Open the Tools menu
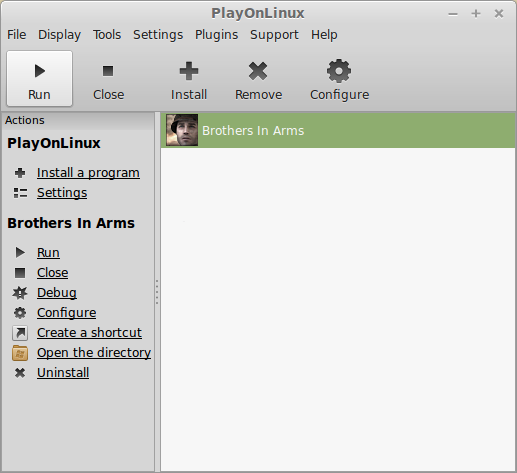Image resolution: width=517 pixels, height=473 pixels. pos(107,35)
